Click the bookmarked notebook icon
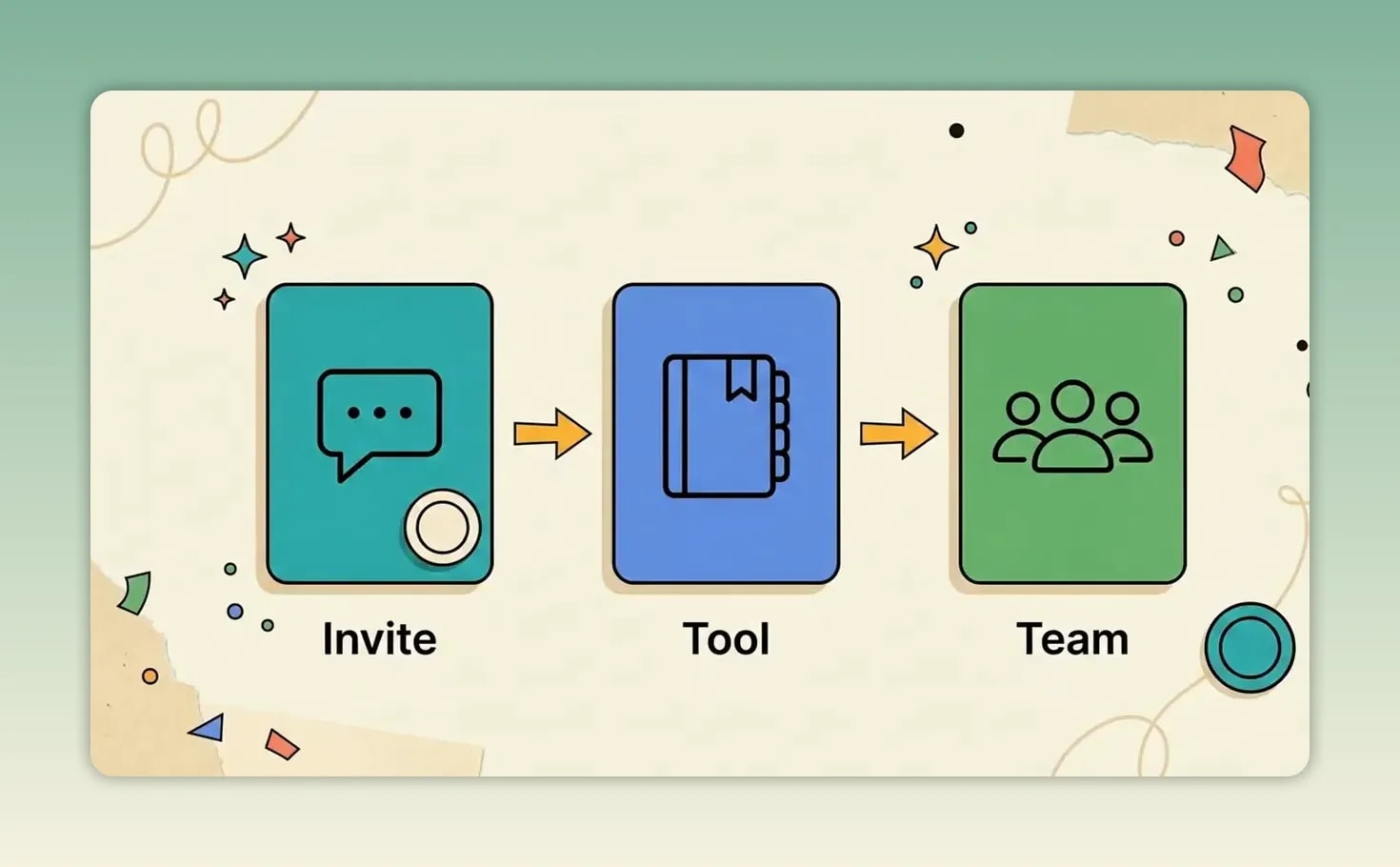Viewport: 1400px width, 867px height. pos(727,426)
